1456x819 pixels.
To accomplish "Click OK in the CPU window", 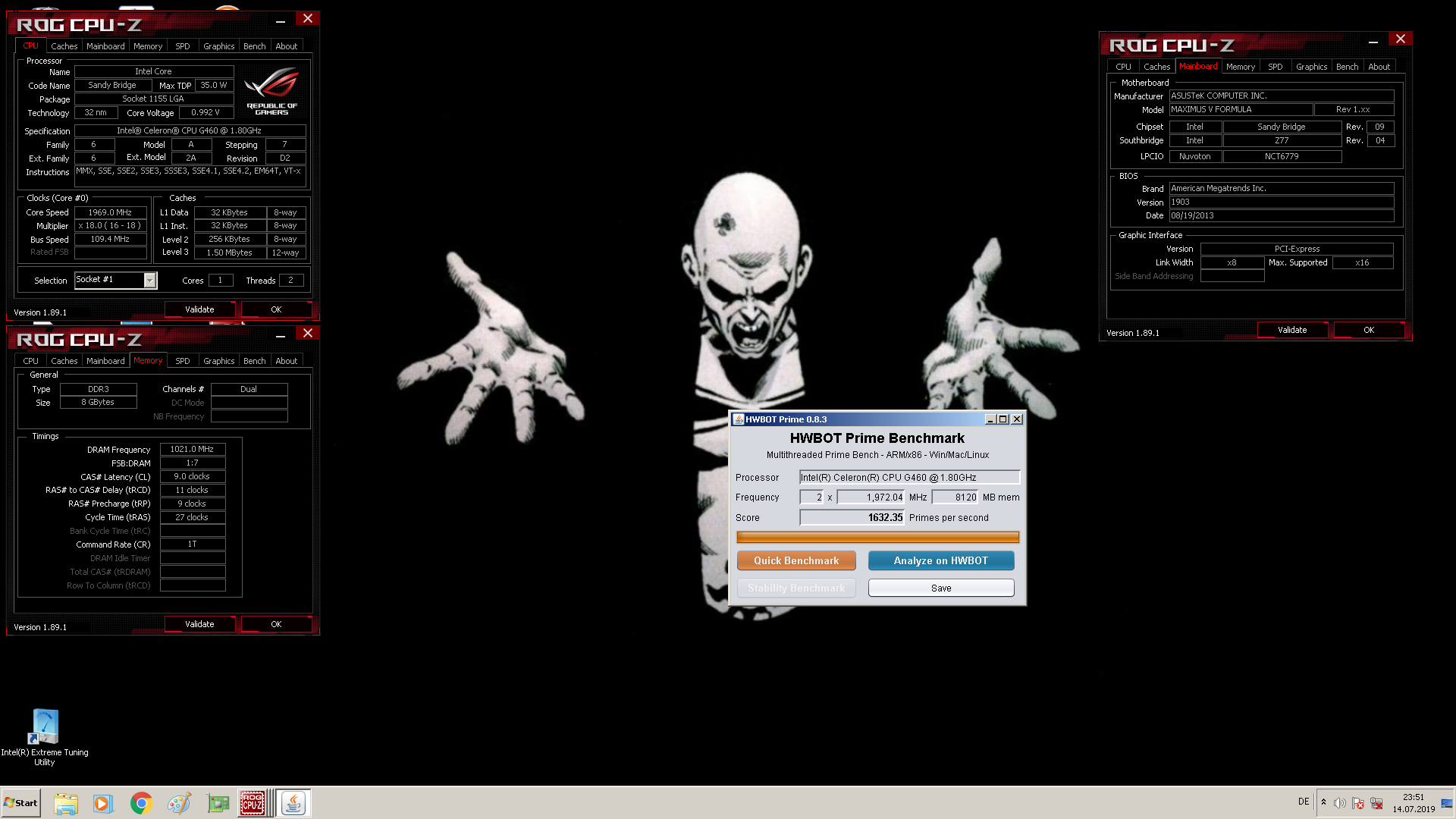I will point(276,309).
